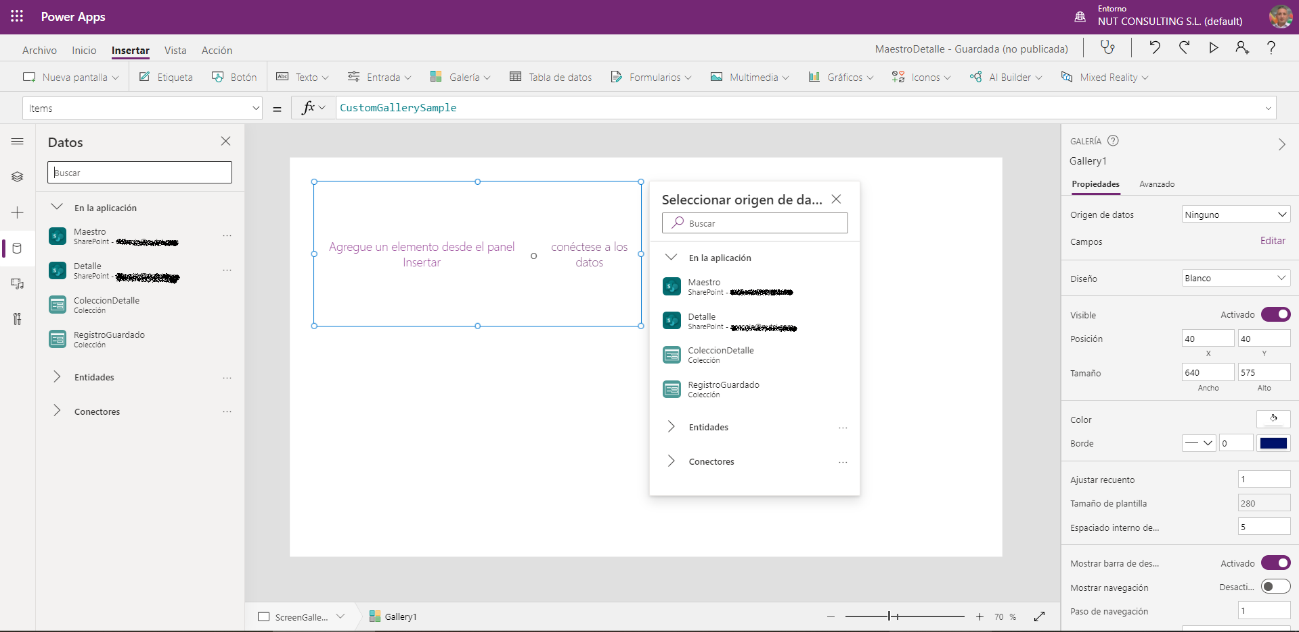Open more options for Conectores in popup
This screenshot has height=632, width=1299.
click(x=843, y=462)
